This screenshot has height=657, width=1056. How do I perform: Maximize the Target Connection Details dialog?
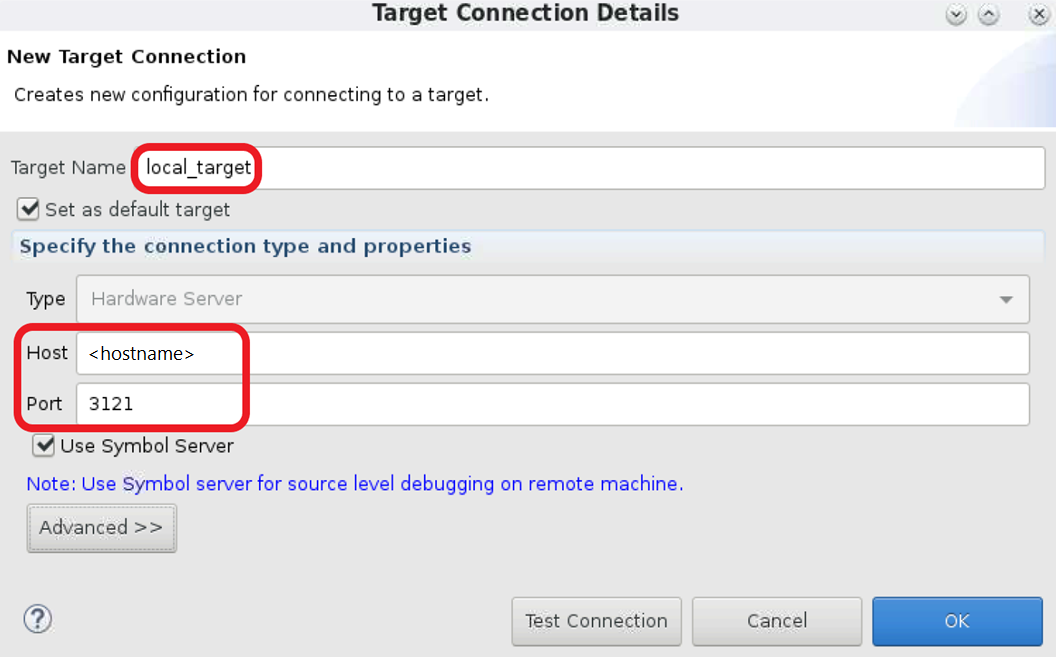[x=988, y=15]
